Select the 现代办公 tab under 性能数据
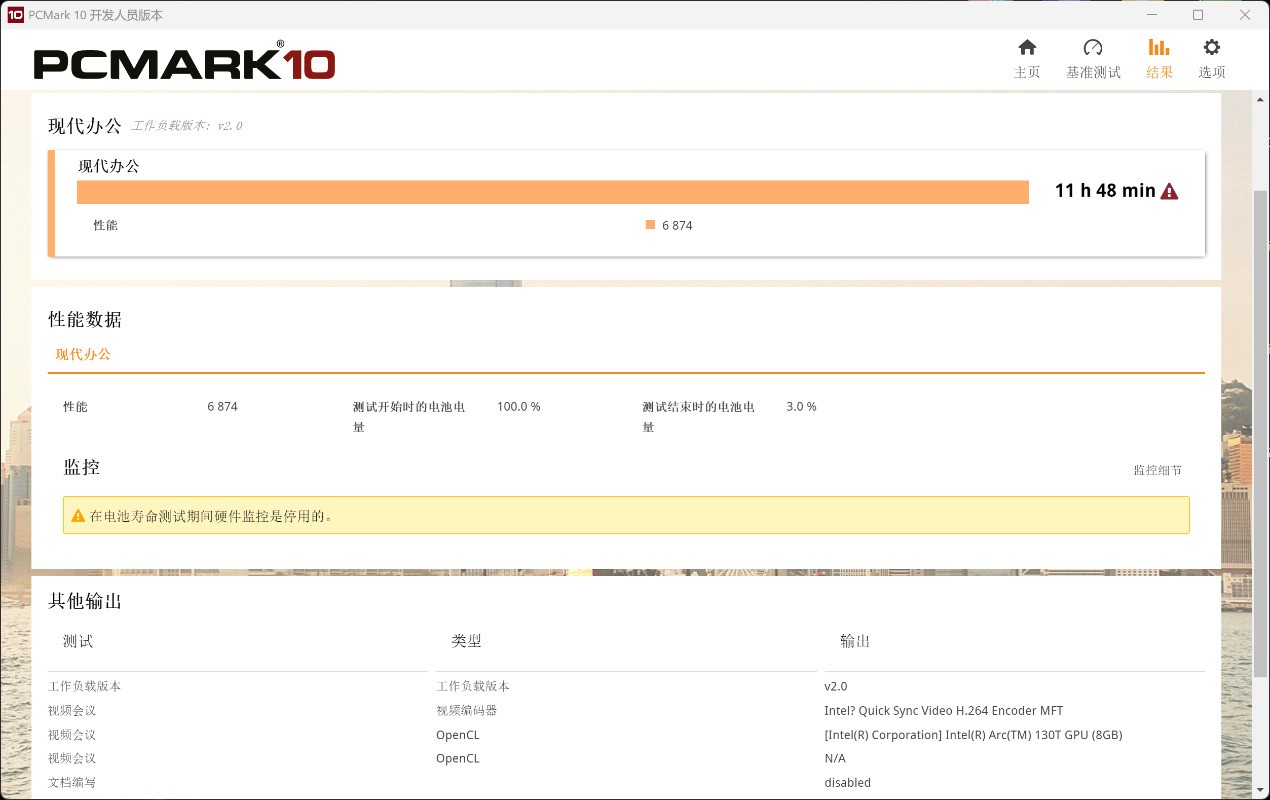 [83, 354]
